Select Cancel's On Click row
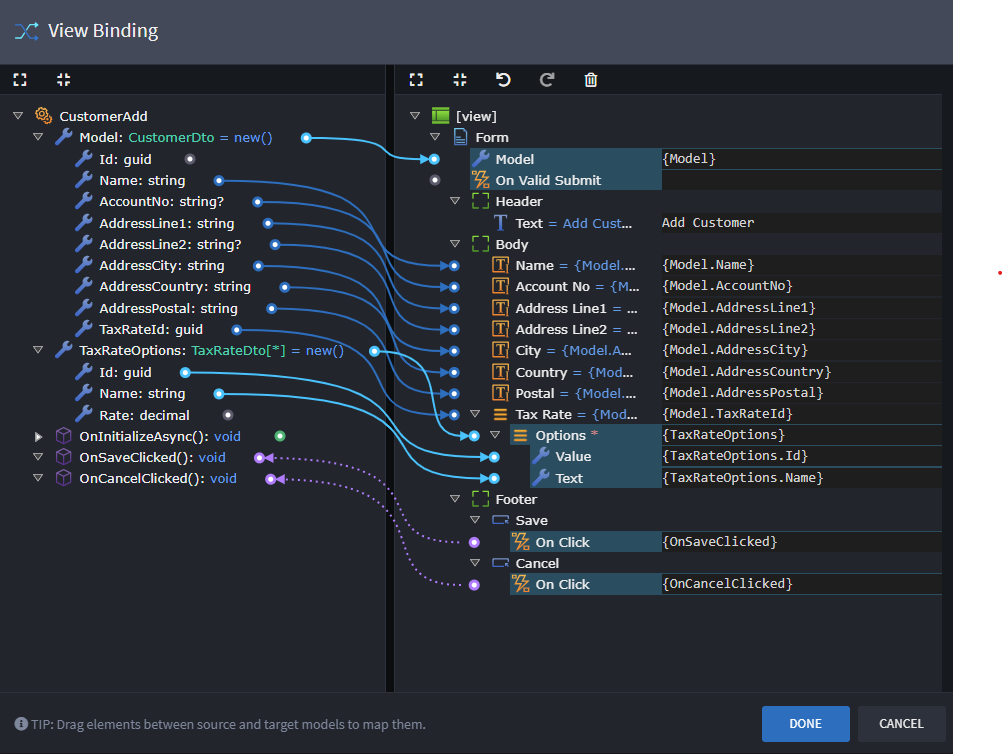Screen dimensions: 1003x754 coord(585,584)
